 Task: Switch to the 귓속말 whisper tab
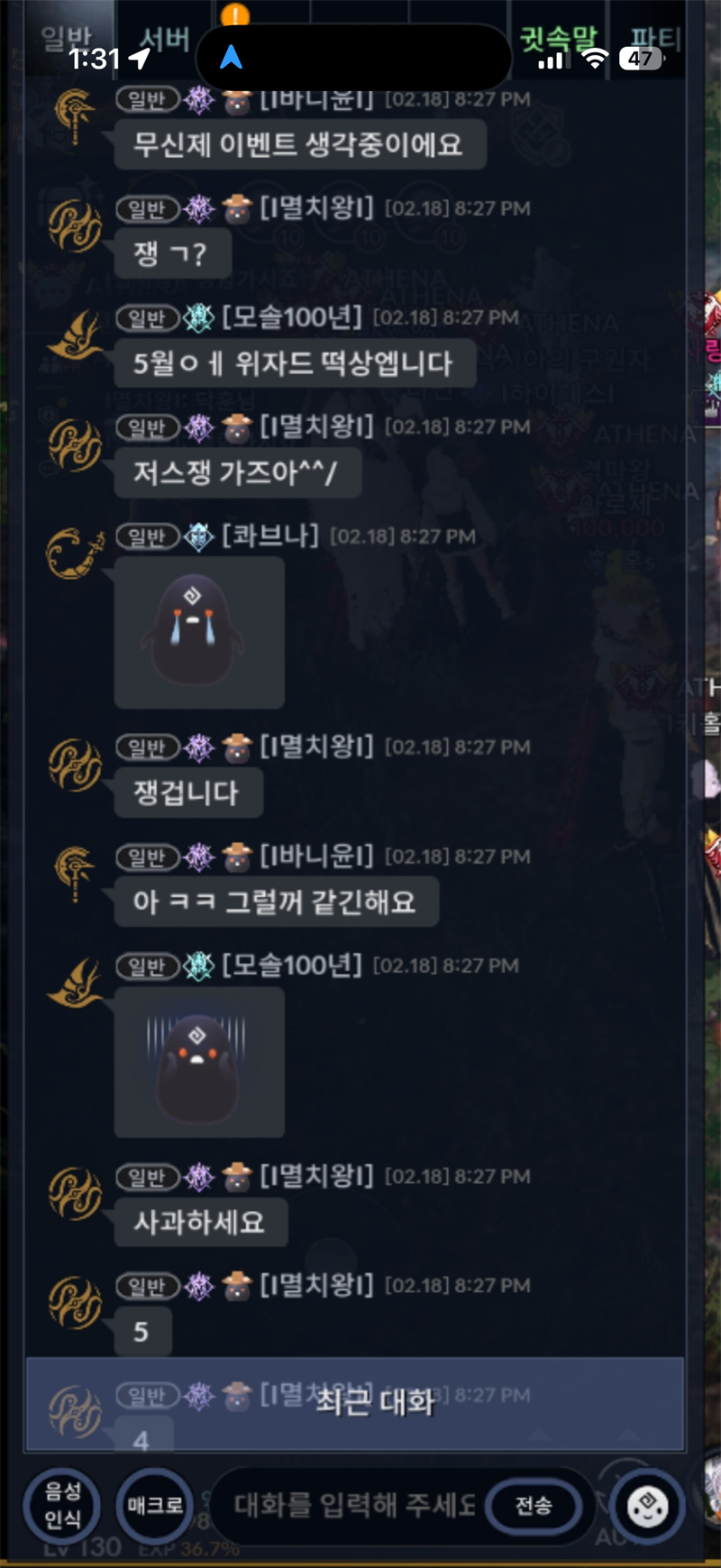[559, 39]
